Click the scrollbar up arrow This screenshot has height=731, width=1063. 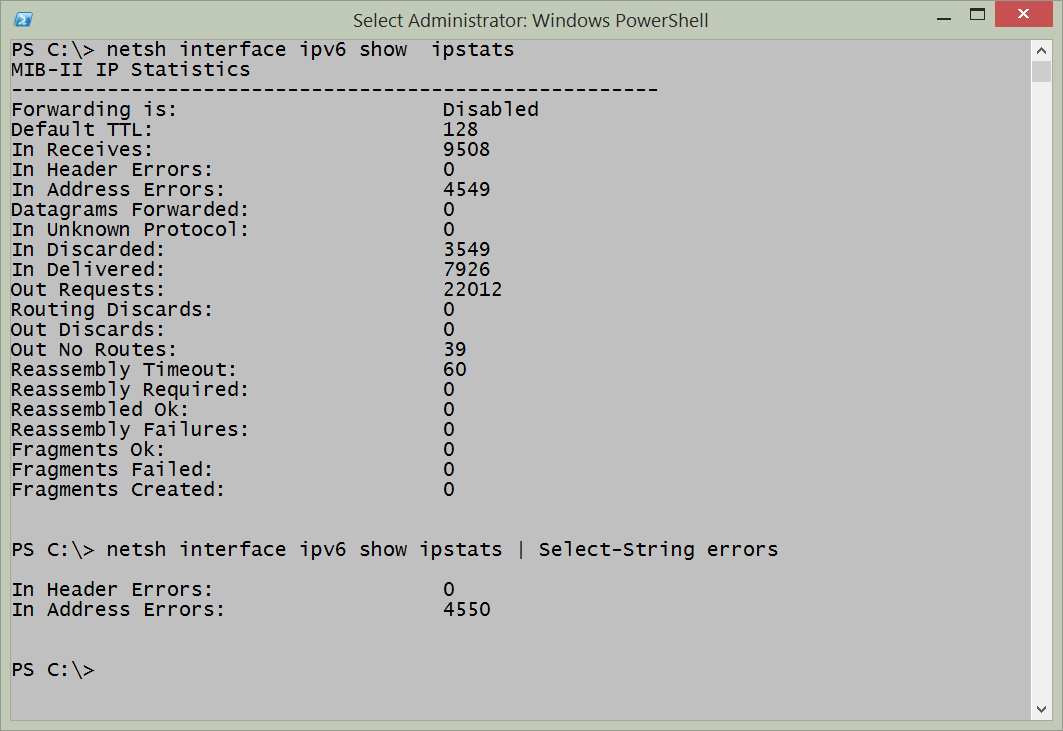pyautogui.click(x=1040, y=49)
